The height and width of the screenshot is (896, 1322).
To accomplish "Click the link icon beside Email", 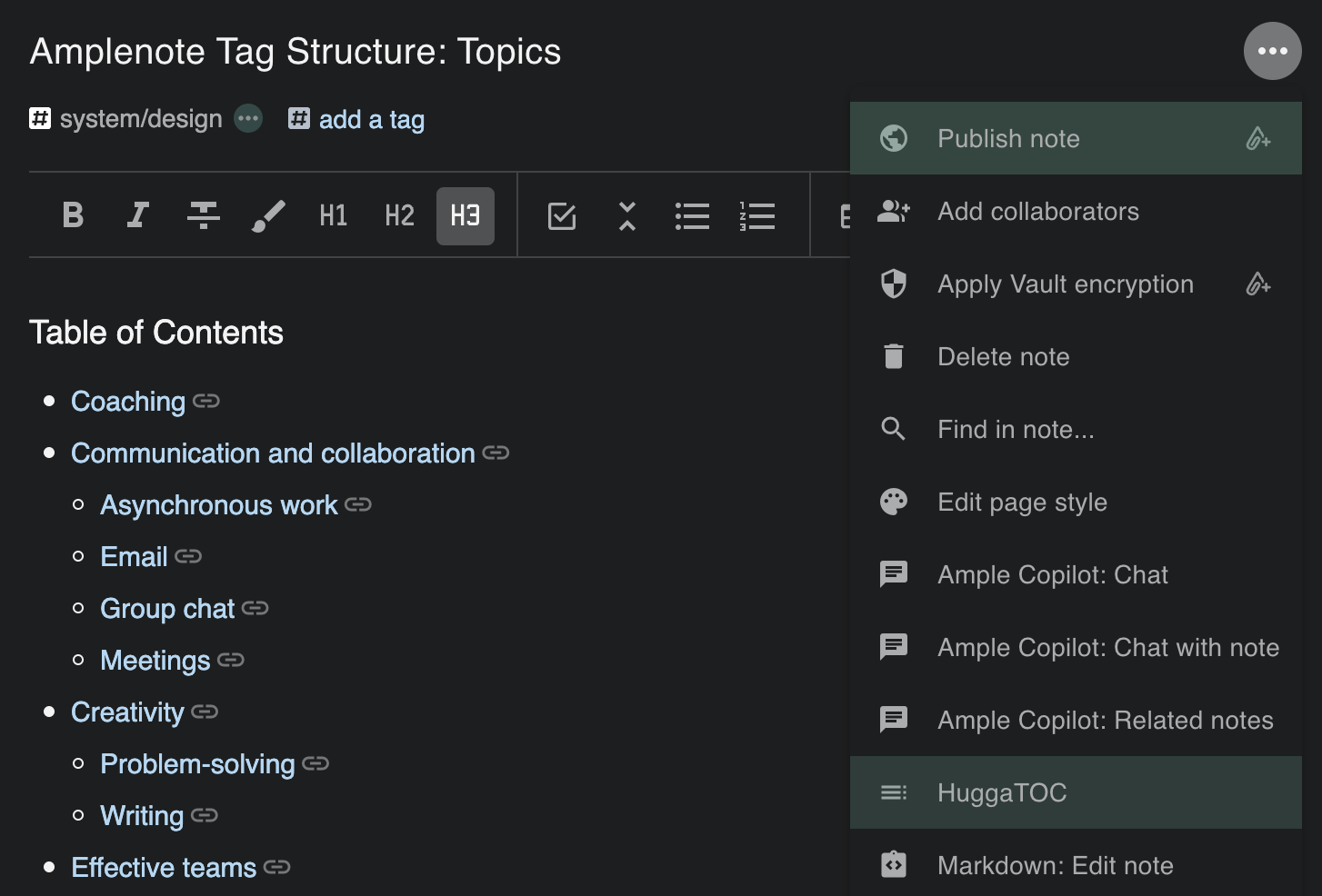I will 188,556.
